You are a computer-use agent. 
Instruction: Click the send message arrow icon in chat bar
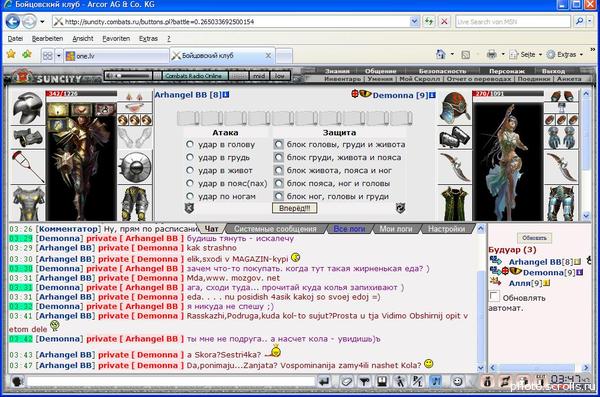pyautogui.click(x=324, y=381)
